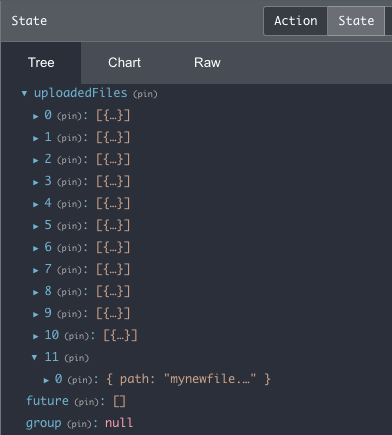Expand item 10 in uploadedFiles
The width and height of the screenshot is (392, 435).
click(36, 336)
